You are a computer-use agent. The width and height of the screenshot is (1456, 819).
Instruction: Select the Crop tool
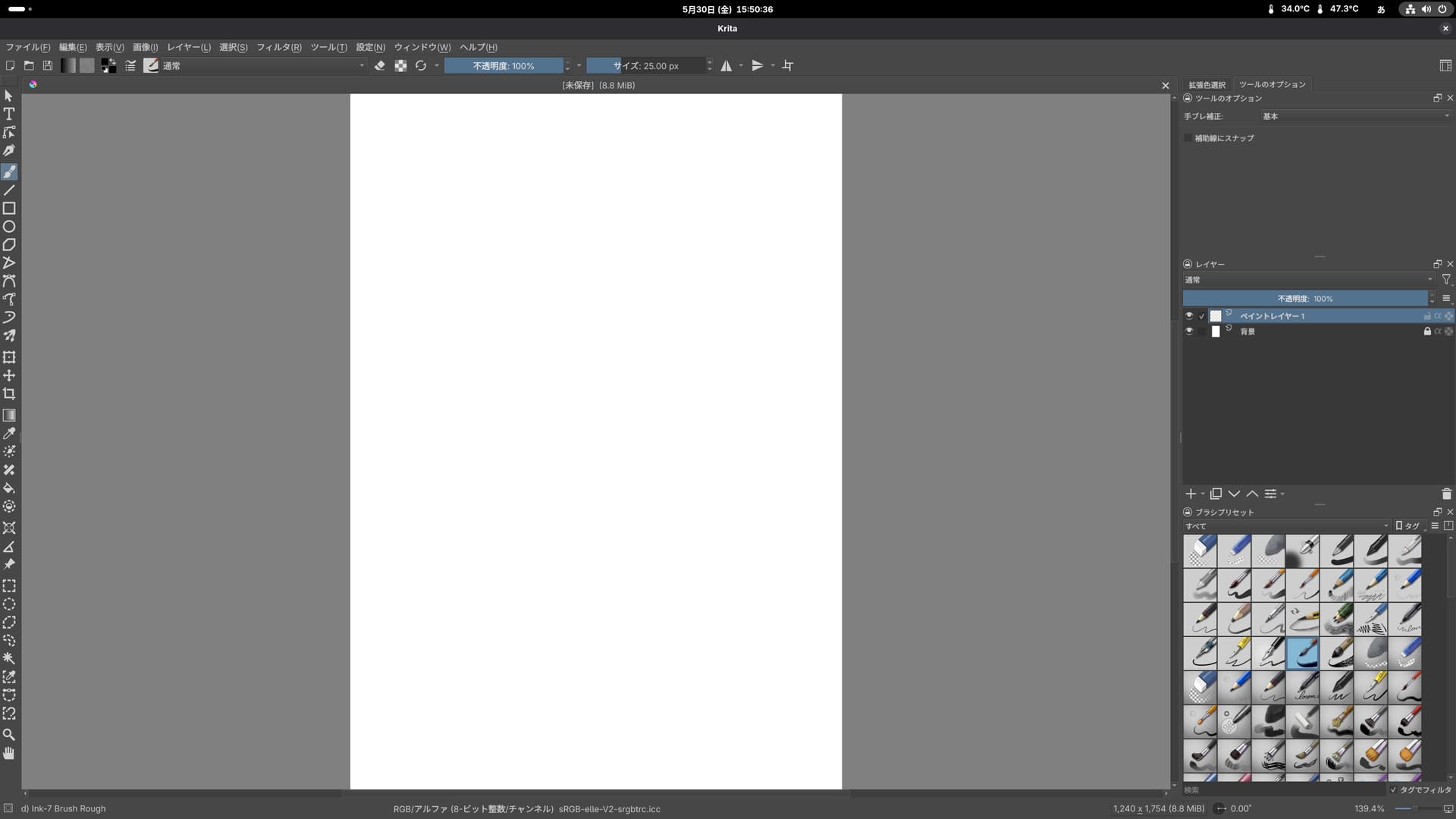pyautogui.click(x=9, y=394)
